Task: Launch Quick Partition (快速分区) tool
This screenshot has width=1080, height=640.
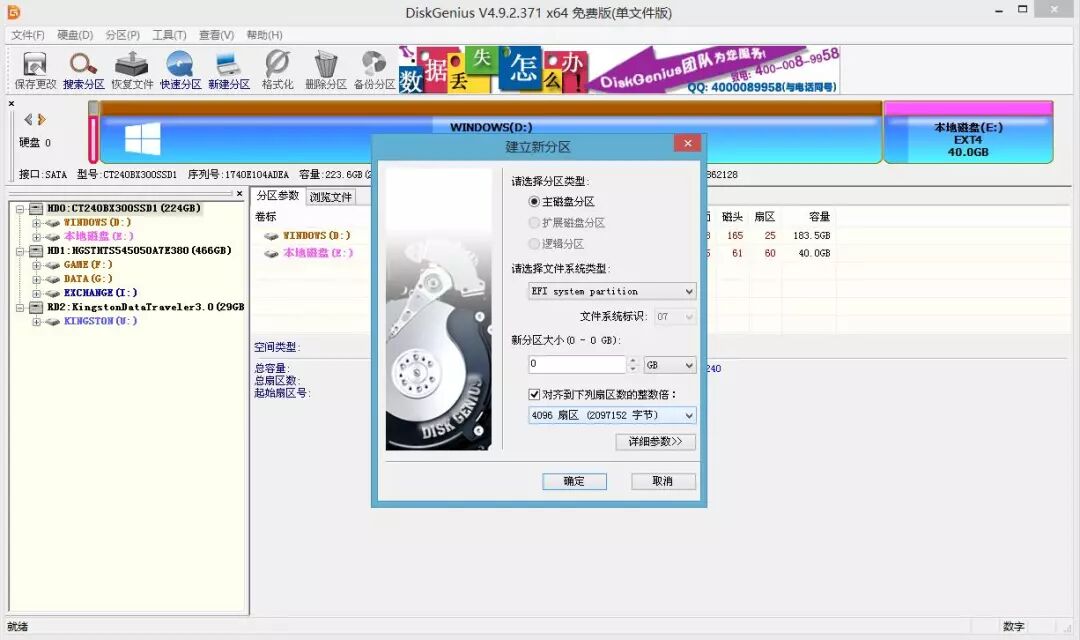Action: pyautogui.click(x=180, y=70)
